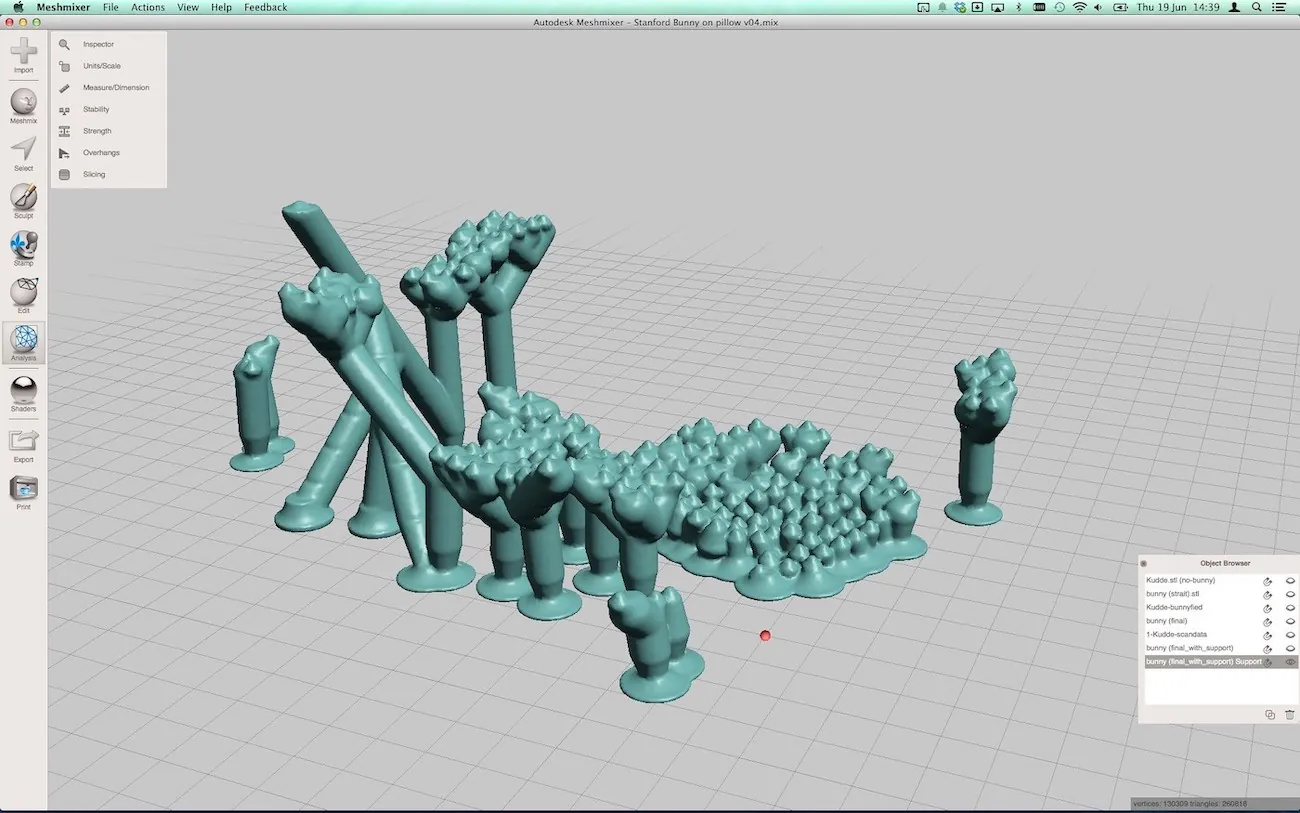Click the Import icon at the top
Screen dimensions: 1300x813
pos(23,52)
